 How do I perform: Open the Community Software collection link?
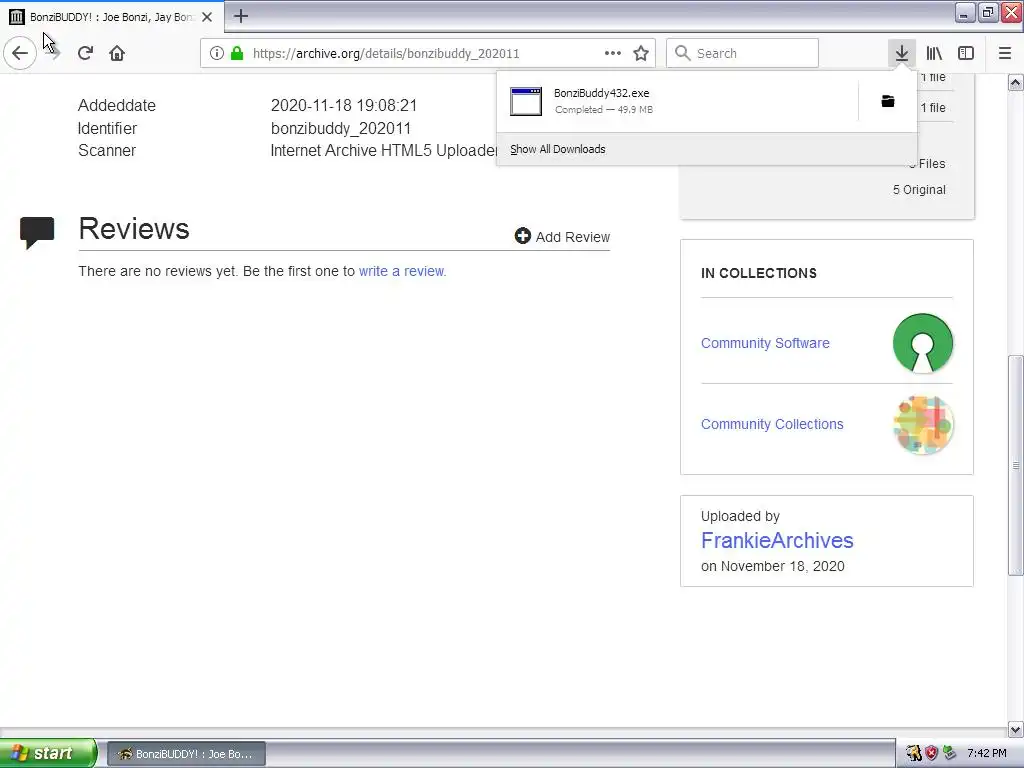tap(765, 343)
